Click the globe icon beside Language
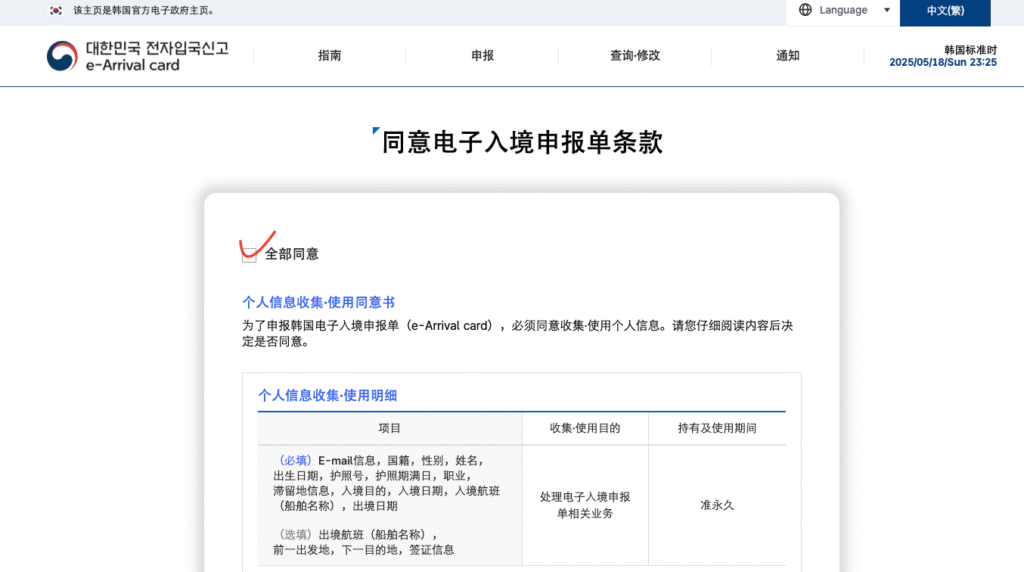Screen dimensions: 1024x572 (805, 10)
